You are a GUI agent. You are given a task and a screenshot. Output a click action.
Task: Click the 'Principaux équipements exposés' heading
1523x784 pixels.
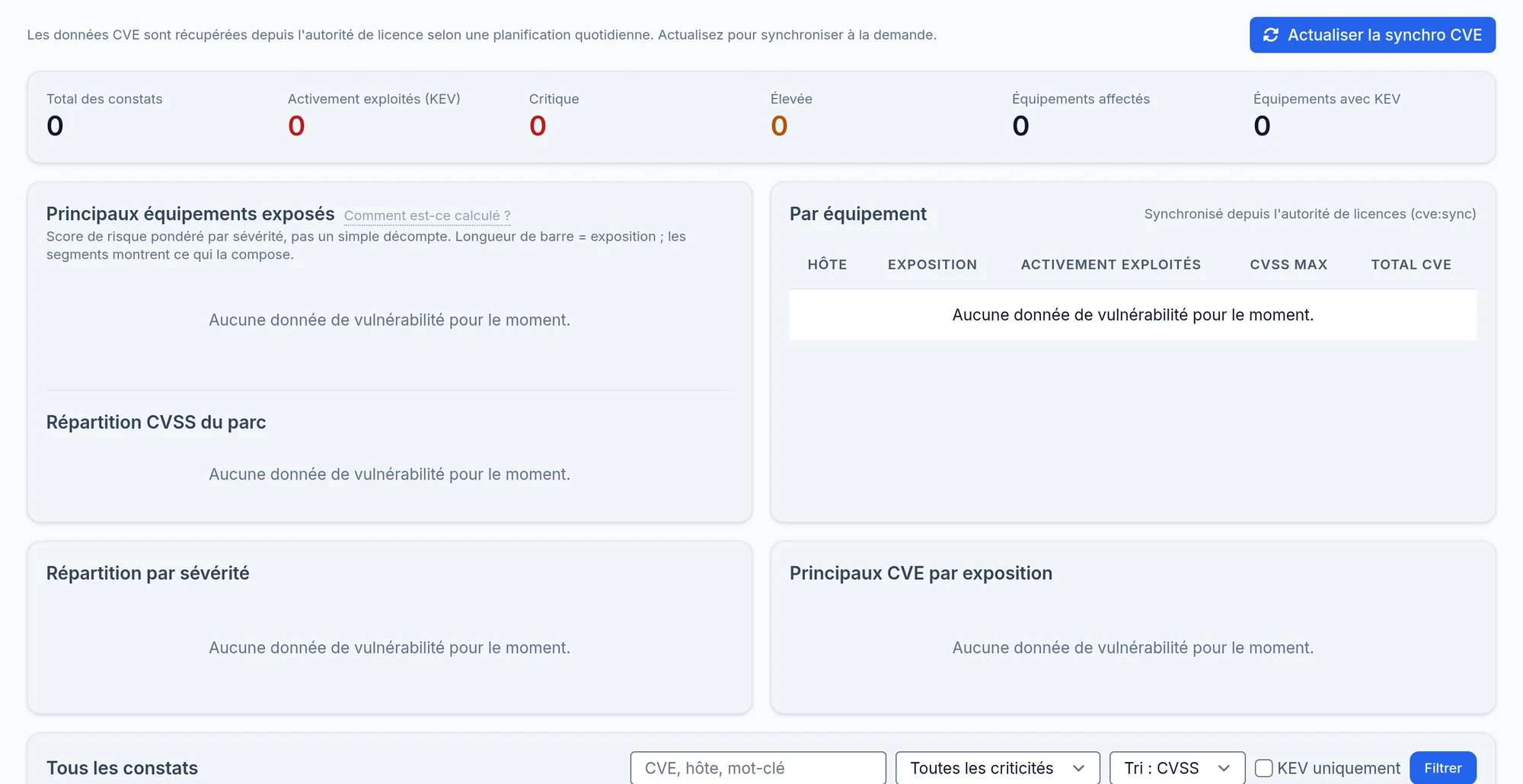coord(190,214)
